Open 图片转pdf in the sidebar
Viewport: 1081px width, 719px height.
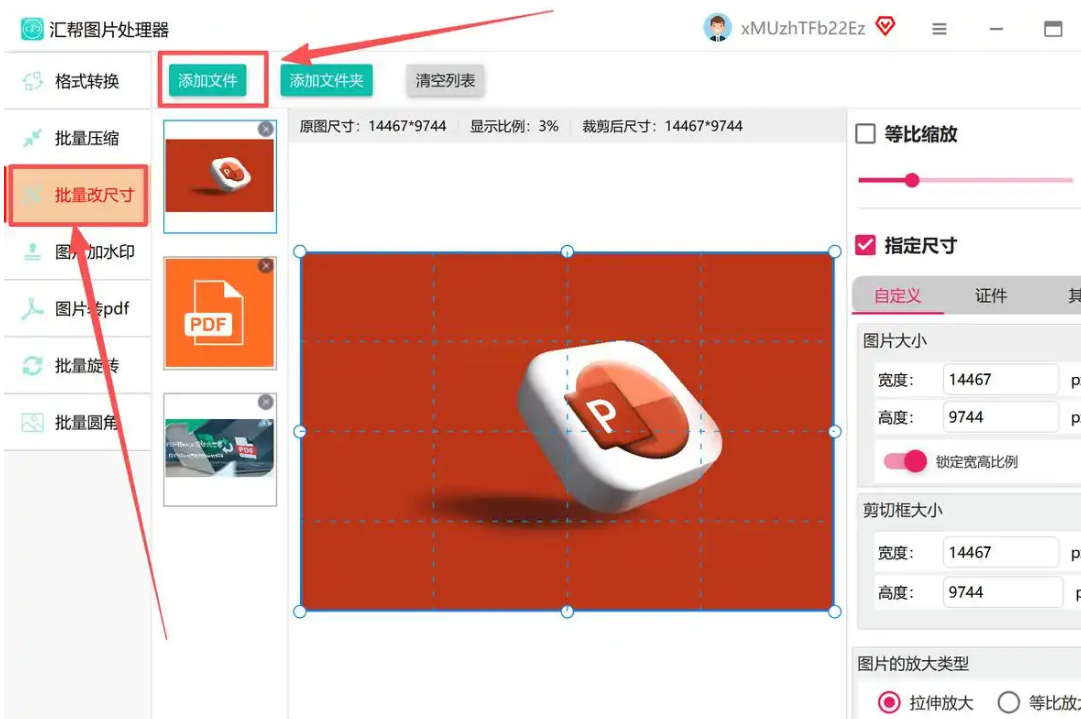[77, 308]
